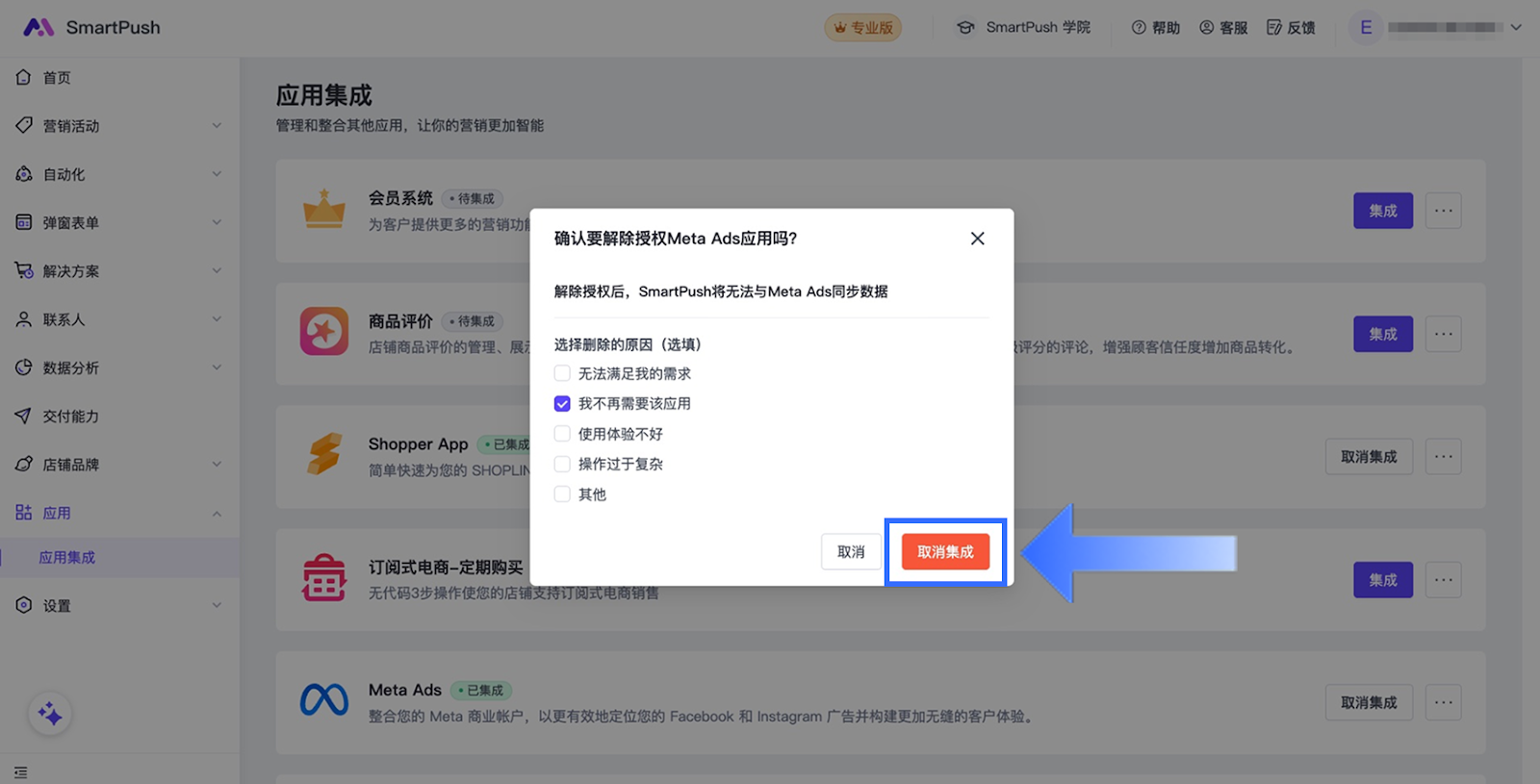Click 取消 to dismiss the dialog
The image size is (1540, 784).
tap(851, 552)
